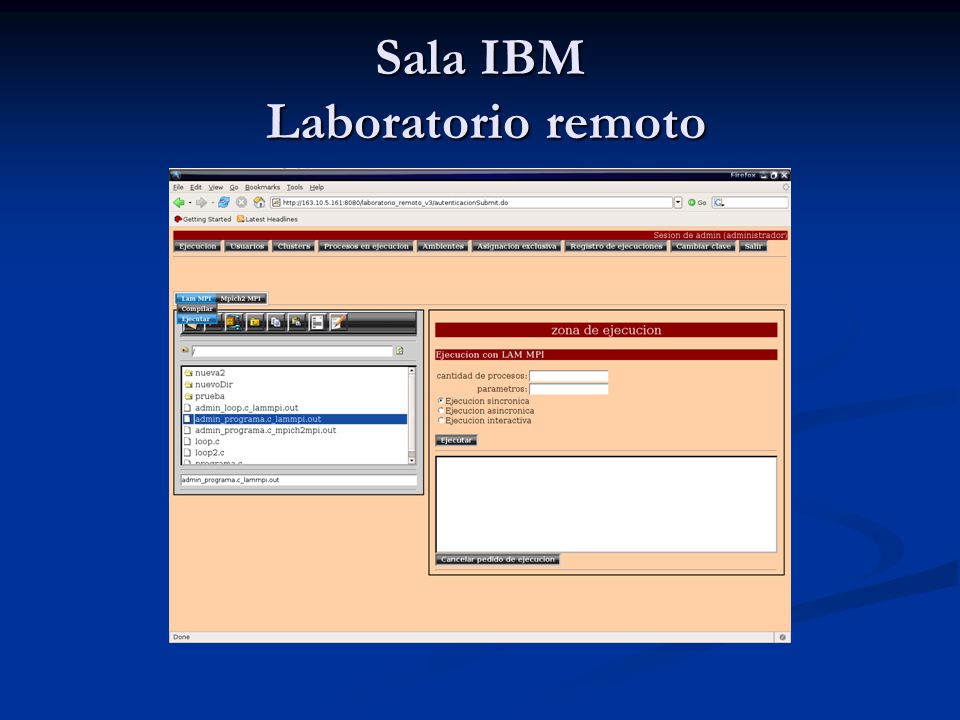Open the Go menu
This screenshot has height=720, width=960.
(234, 187)
